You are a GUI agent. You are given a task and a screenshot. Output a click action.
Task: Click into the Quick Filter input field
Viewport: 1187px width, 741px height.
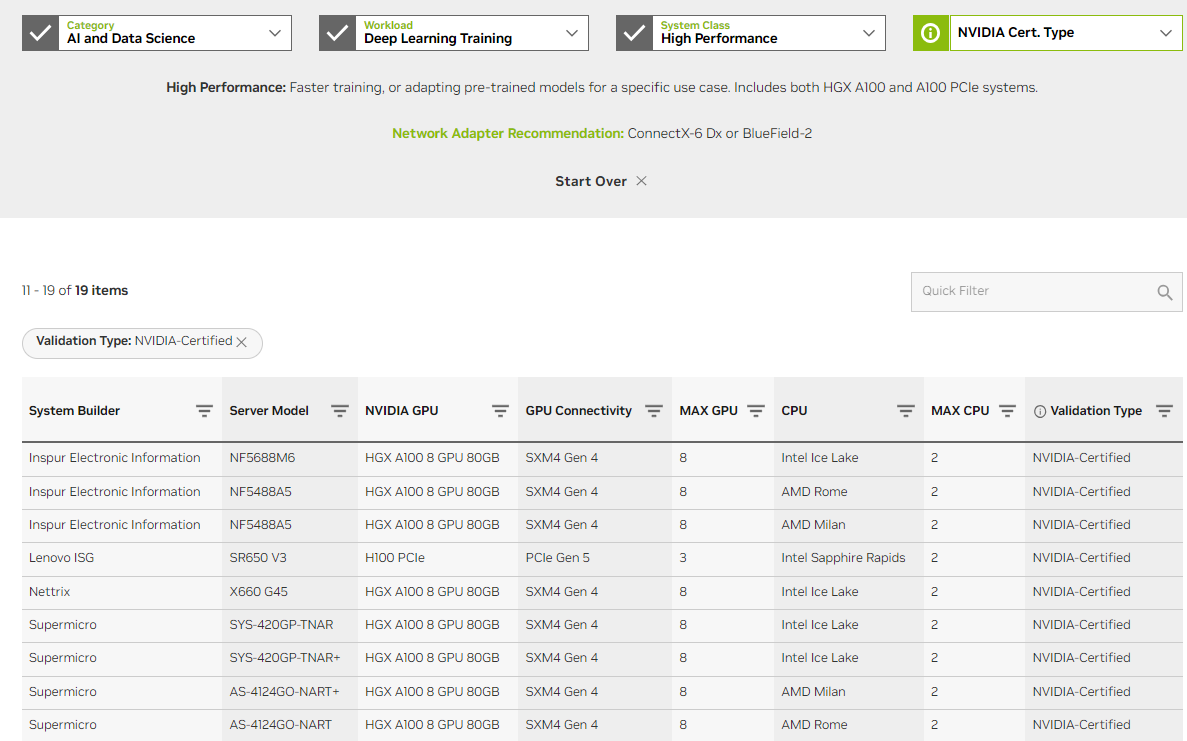tap(1030, 292)
